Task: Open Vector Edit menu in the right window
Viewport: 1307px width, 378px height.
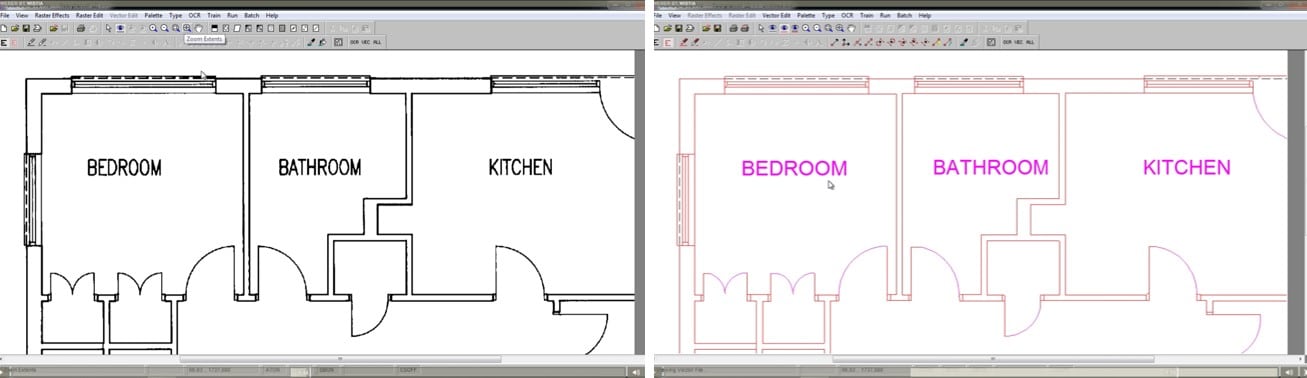Action: point(777,16)
